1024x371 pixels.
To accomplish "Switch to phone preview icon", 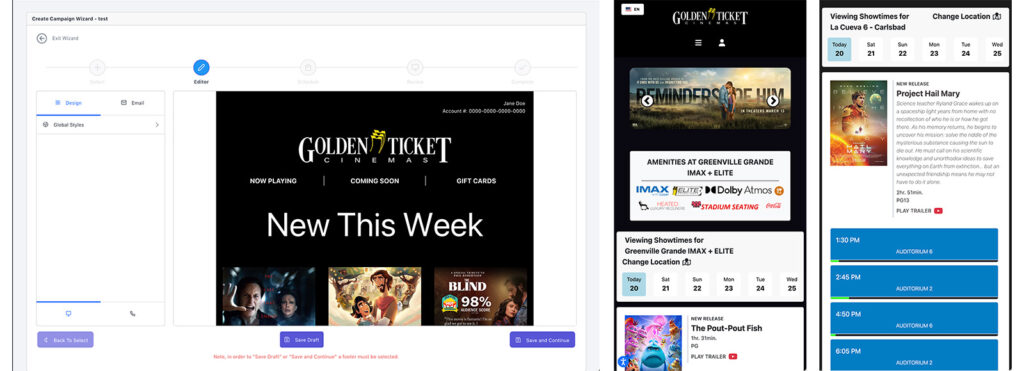I will [133, 314].
